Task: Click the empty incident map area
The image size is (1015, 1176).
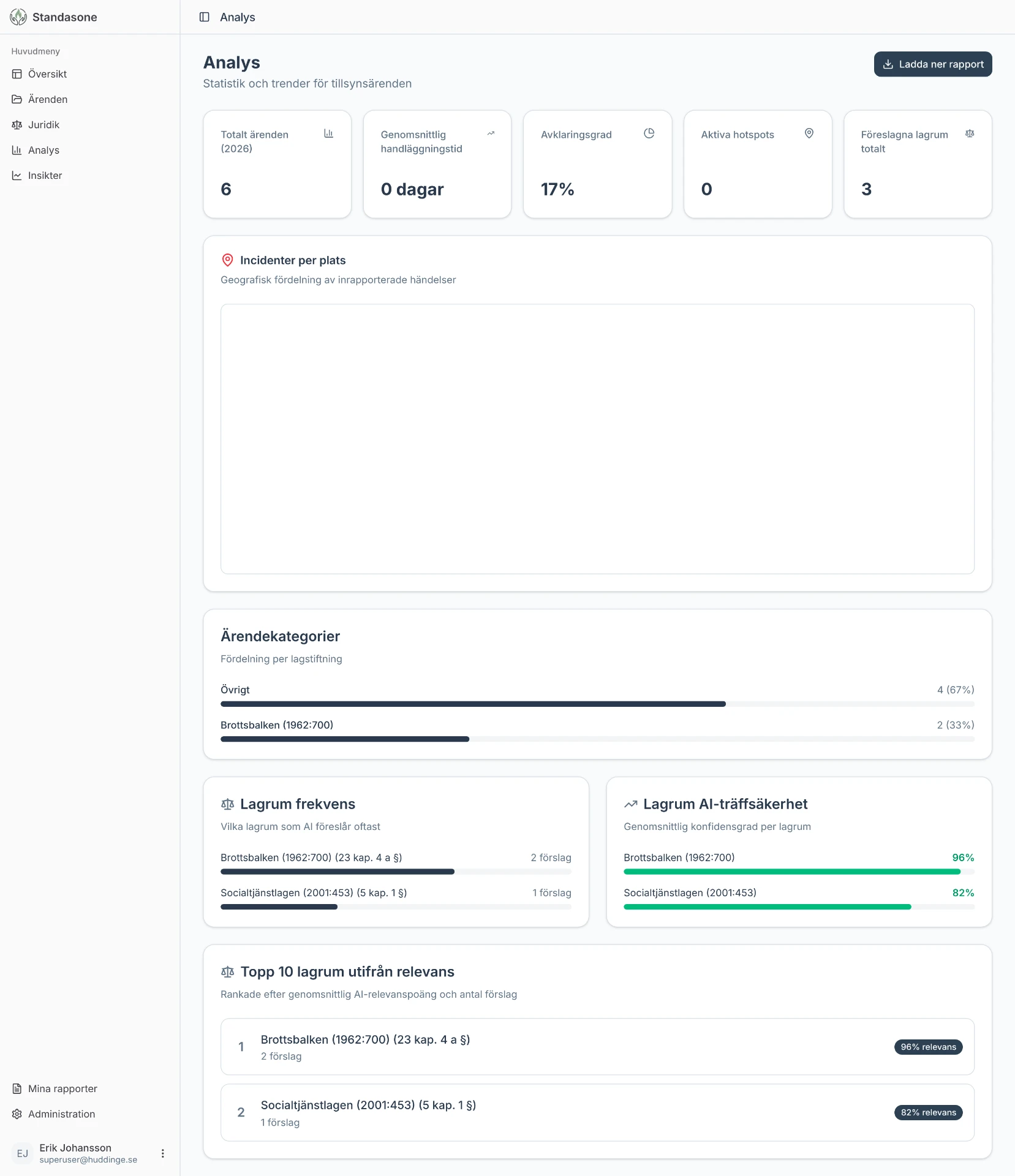Action: (x=597, y=439)
